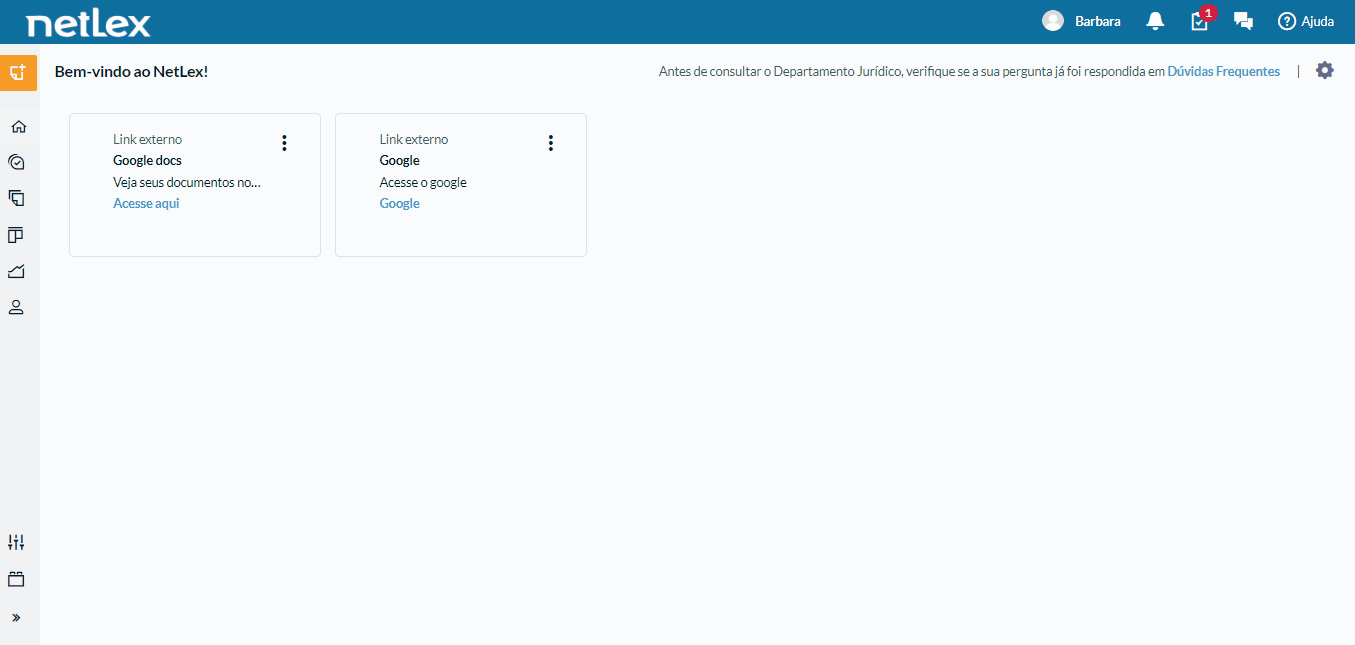
Task: Open the person icon in sidebar
Action: pos(16,307)
